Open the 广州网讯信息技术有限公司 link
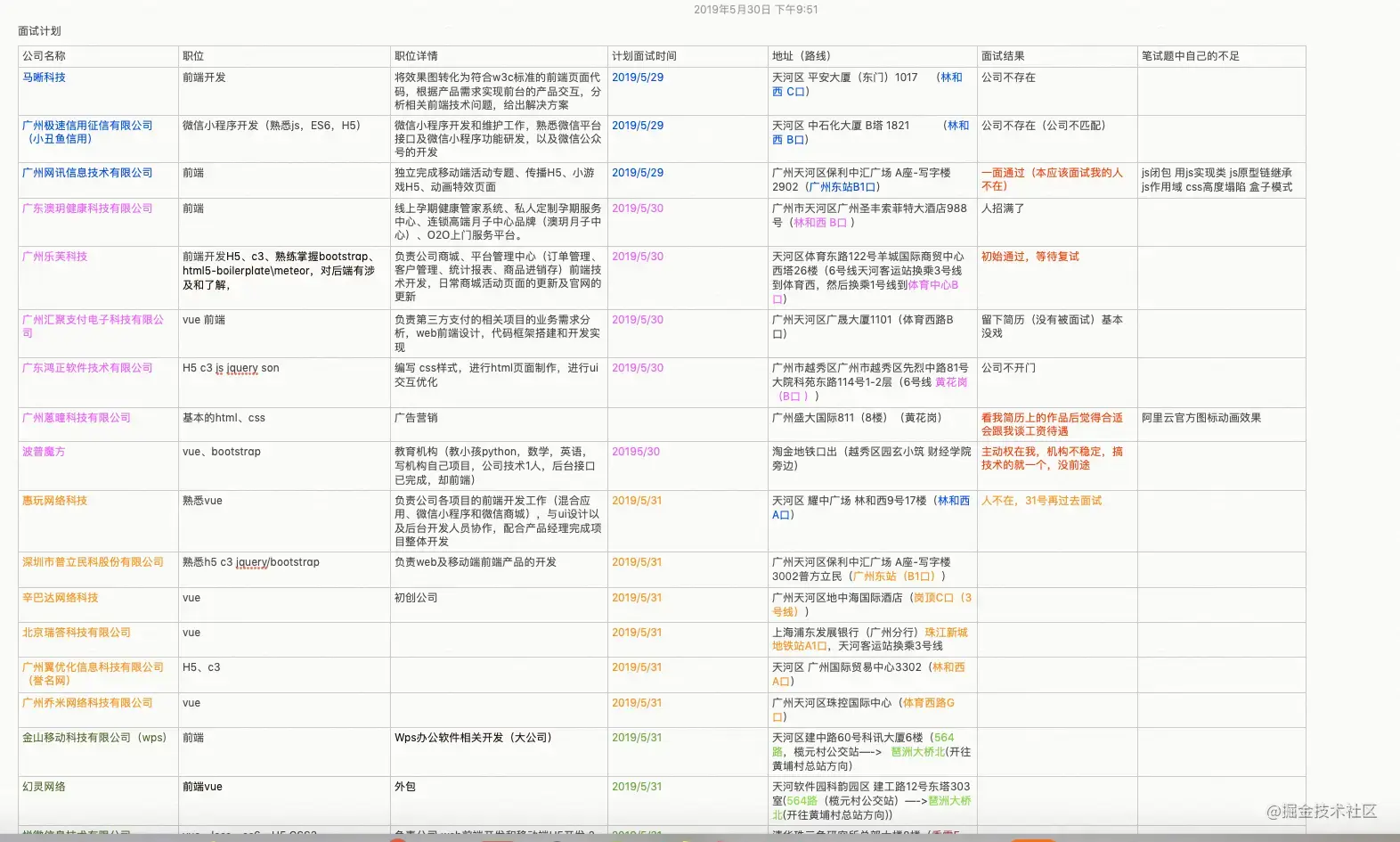 point(87,173)
